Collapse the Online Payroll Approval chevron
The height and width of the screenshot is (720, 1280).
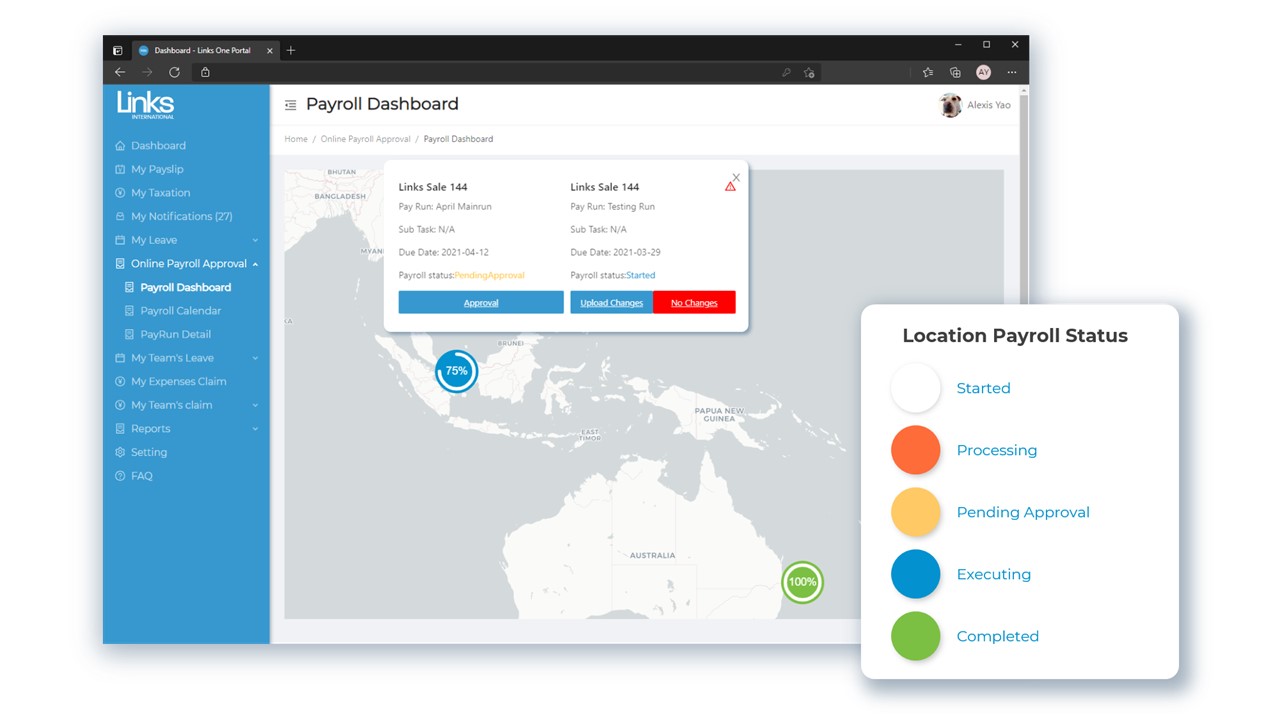255,264
